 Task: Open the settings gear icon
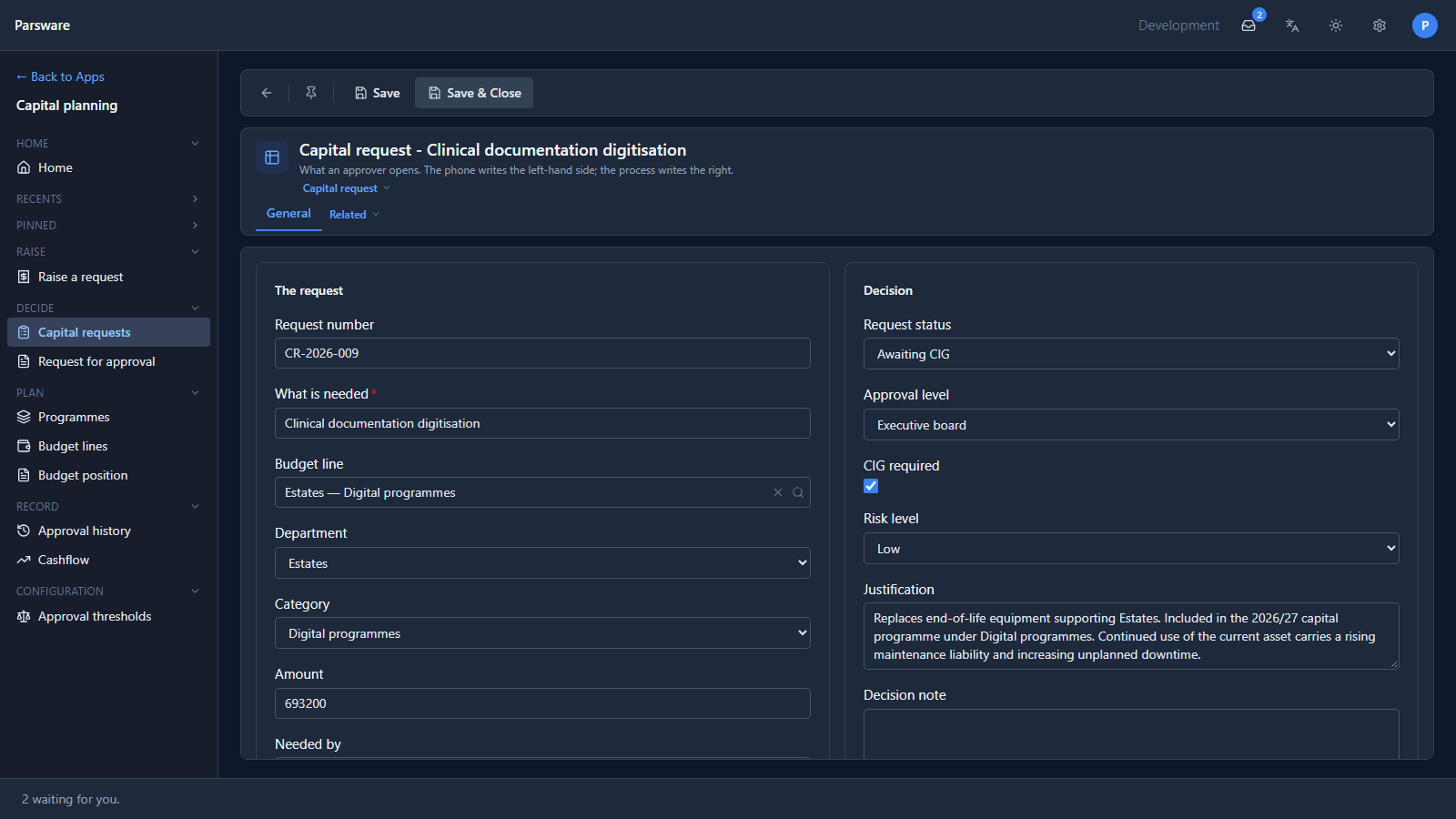[x=1380, y=25]
